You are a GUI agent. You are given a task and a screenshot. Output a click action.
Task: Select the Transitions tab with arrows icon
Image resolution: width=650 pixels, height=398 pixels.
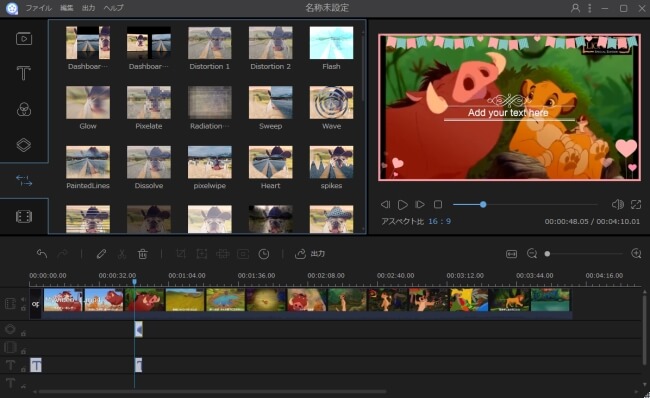24,181
